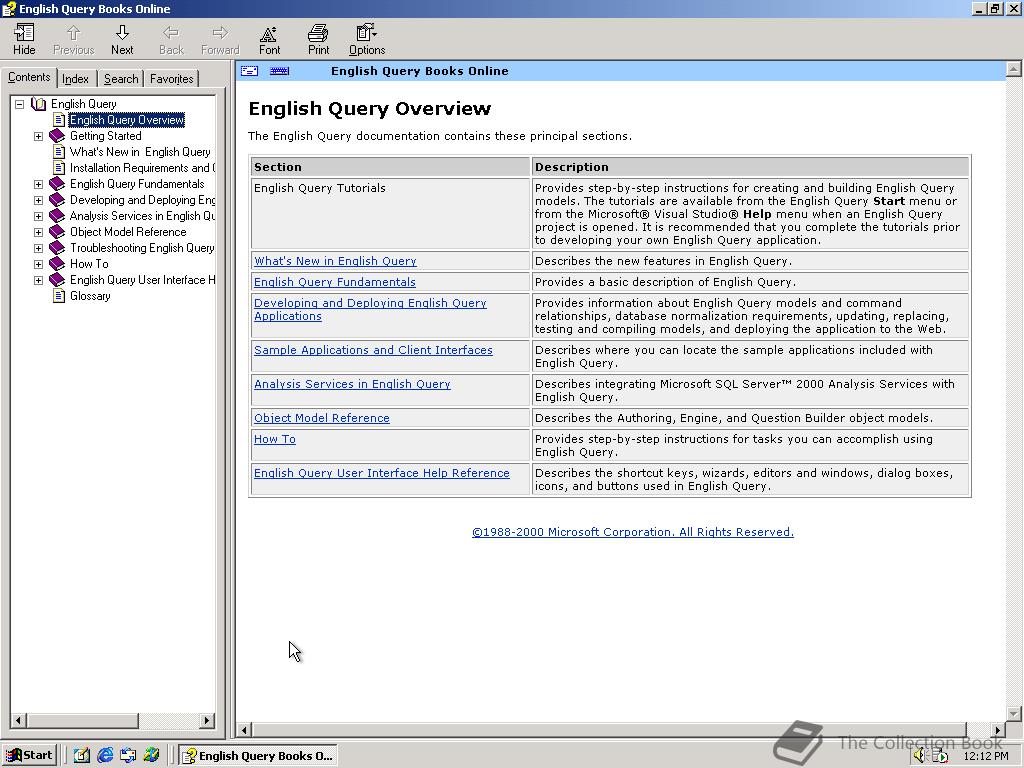Open the Favorites tab
Image resolution: width=1024 pixels, height=768 pixels.
[170, 78]
